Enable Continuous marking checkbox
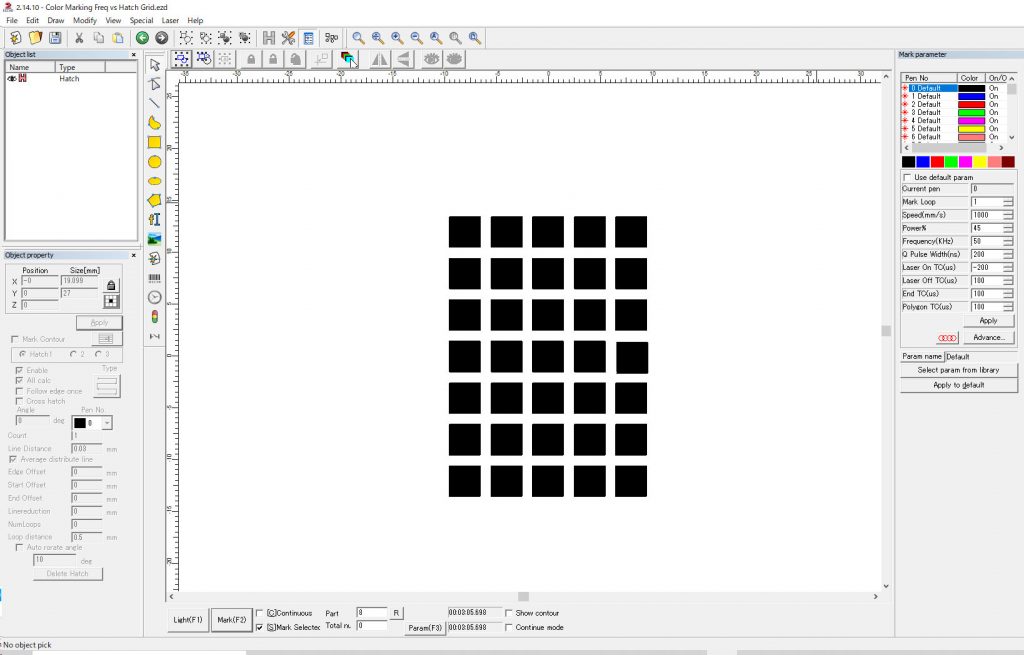 (259, 613)
